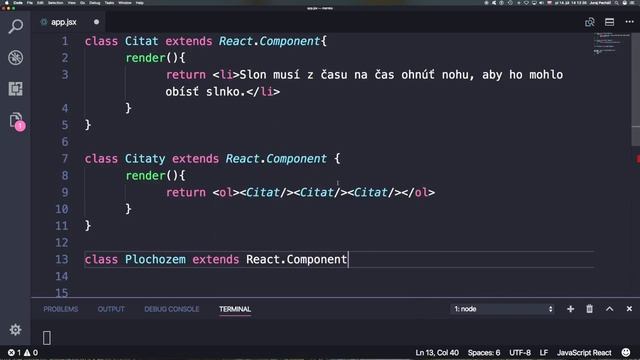This screenshot has width=640, height=360.
Task: Click the terminal cursor input area
Action: coord(47,338)
